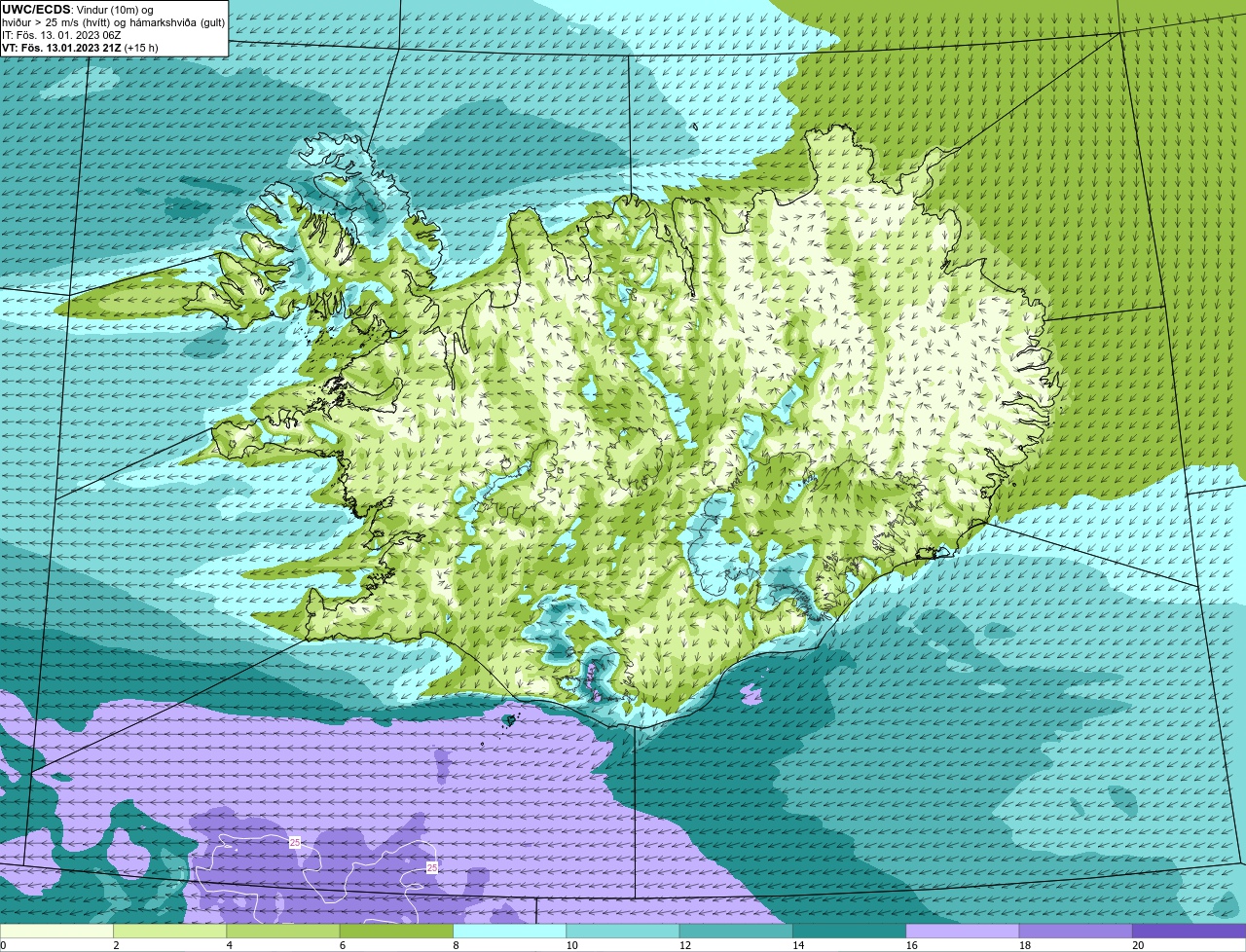Click the pale cream 0–2 m/s legend swatch
Image resolution: width=1246 pixels, height=952 pixels.
point(57,931)
